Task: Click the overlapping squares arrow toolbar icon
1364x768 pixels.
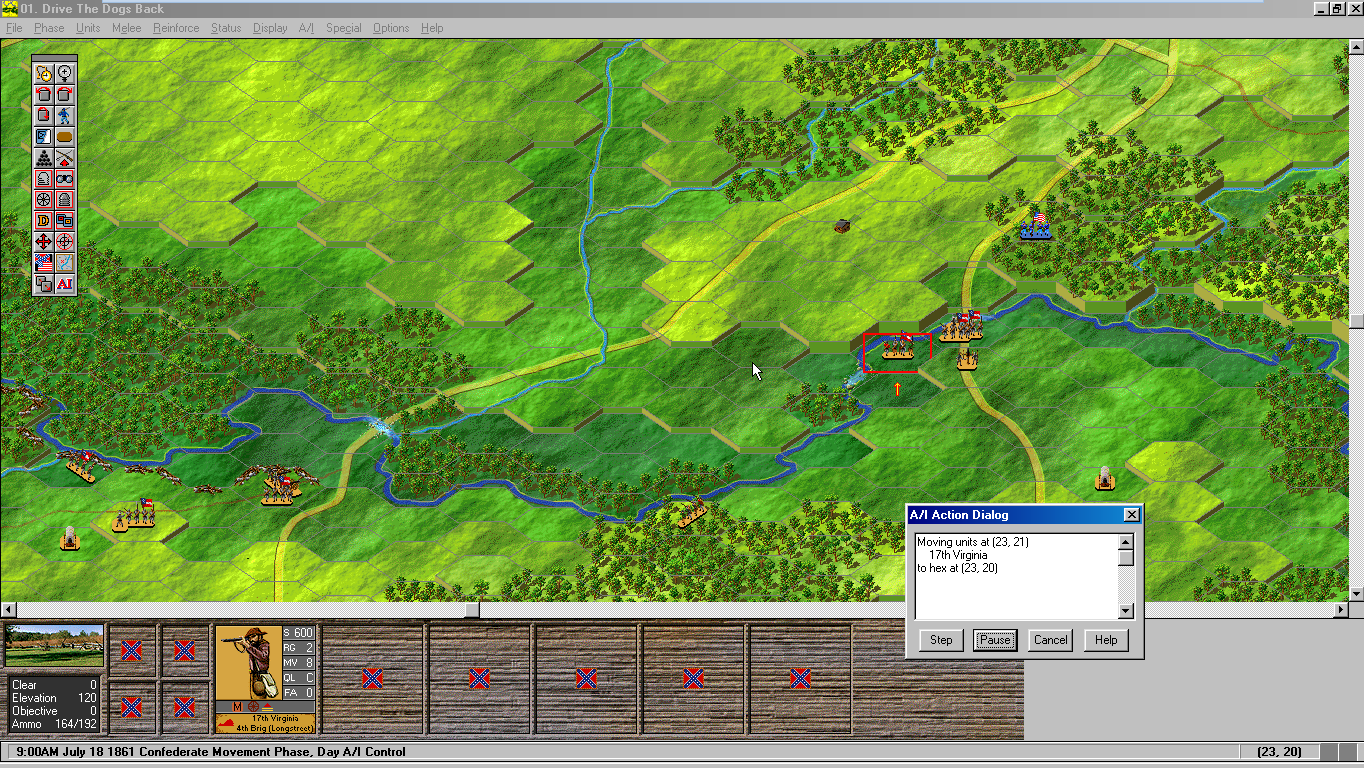Action: click(43, 283)
